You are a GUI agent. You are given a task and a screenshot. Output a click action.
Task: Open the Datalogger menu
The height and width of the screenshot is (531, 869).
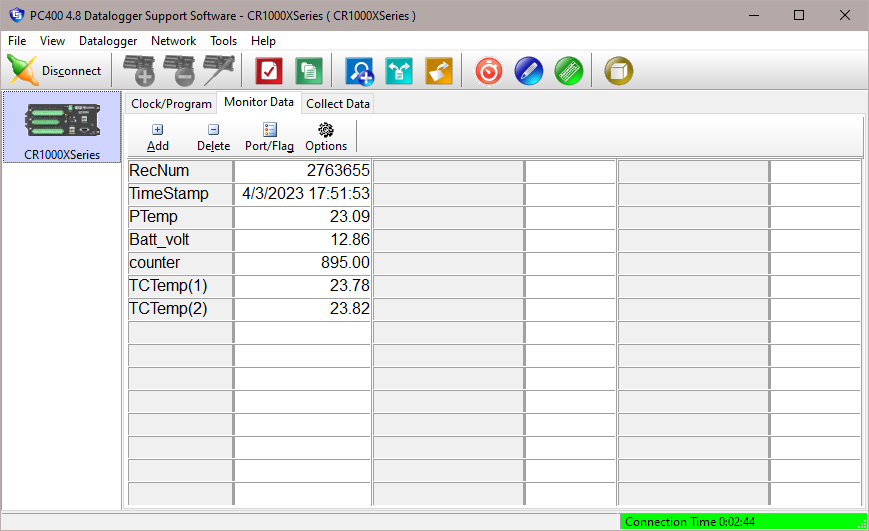point(108,41)
